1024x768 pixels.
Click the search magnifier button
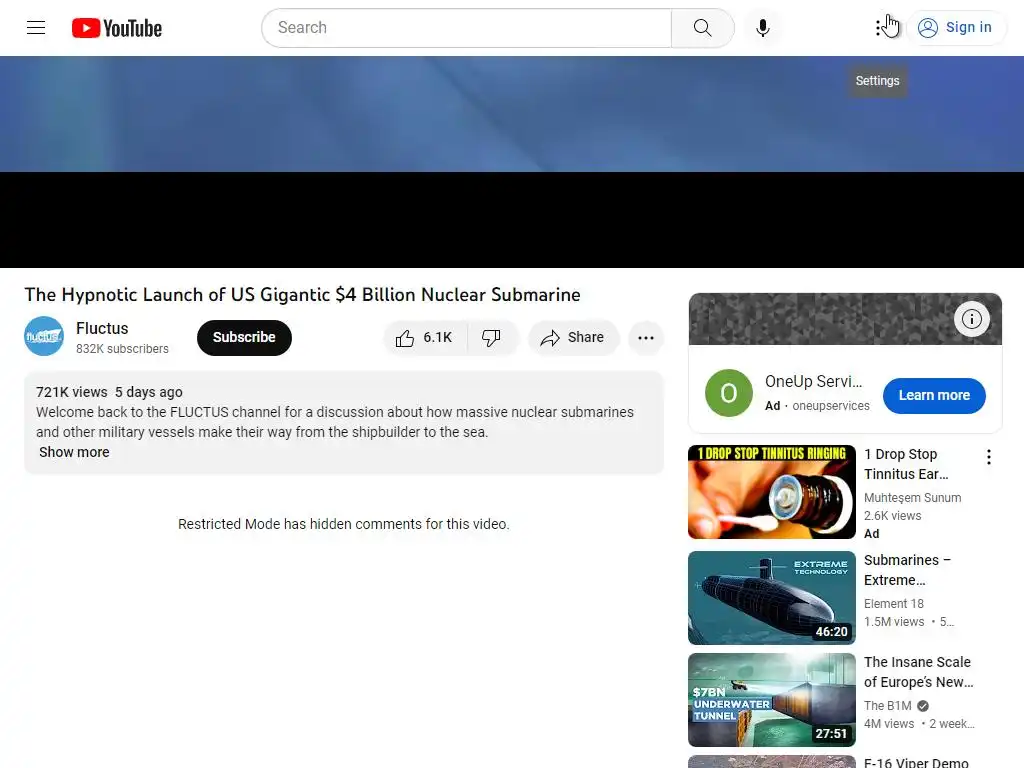click(x=703, y=27)
